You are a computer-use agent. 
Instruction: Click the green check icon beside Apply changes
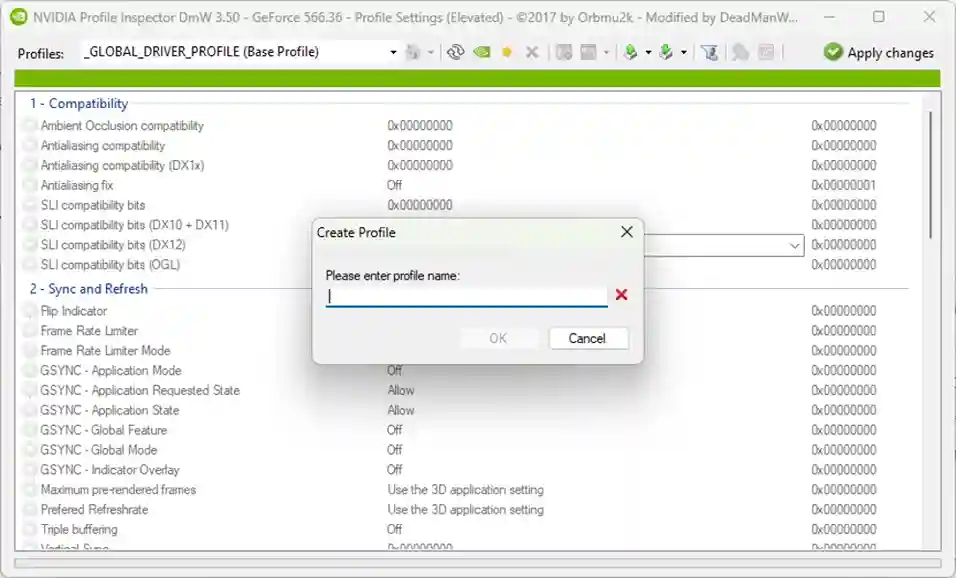[x=833, y=52]
